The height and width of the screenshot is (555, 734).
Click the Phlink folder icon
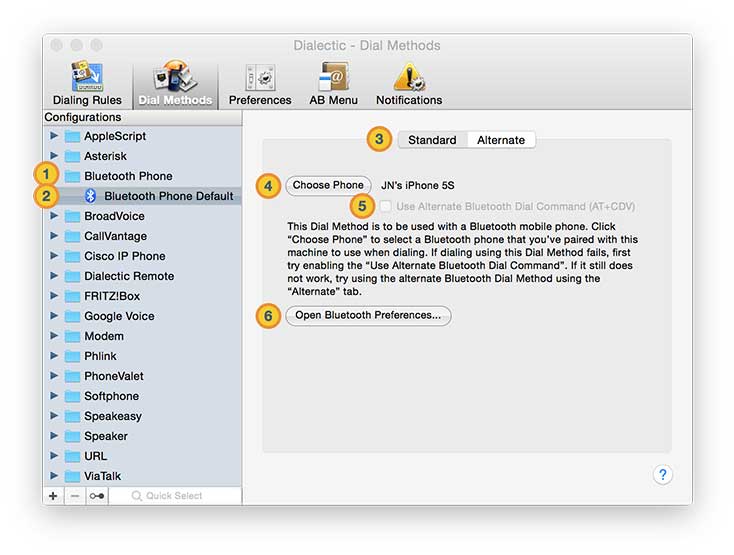coord(72,357)
